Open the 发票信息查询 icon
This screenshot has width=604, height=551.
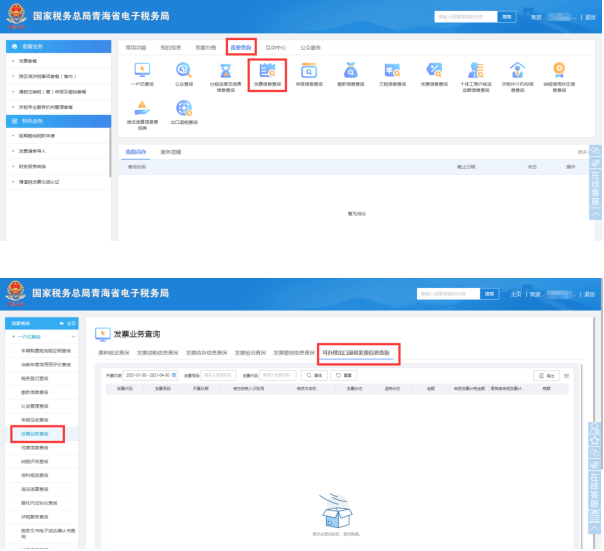(267, 72)
